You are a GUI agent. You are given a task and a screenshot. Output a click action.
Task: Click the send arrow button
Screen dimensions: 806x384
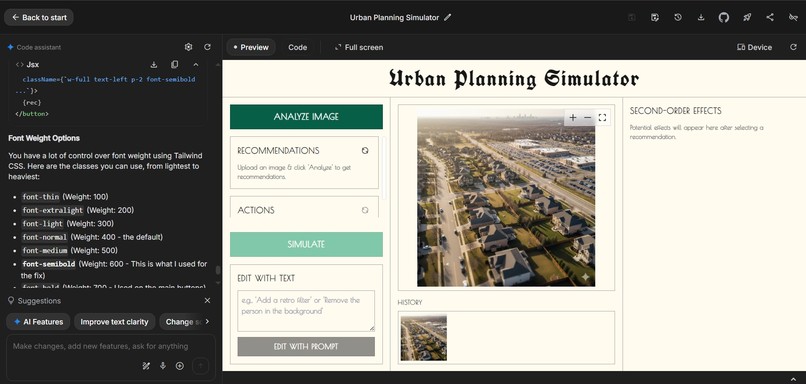click(x=200, y=366)
